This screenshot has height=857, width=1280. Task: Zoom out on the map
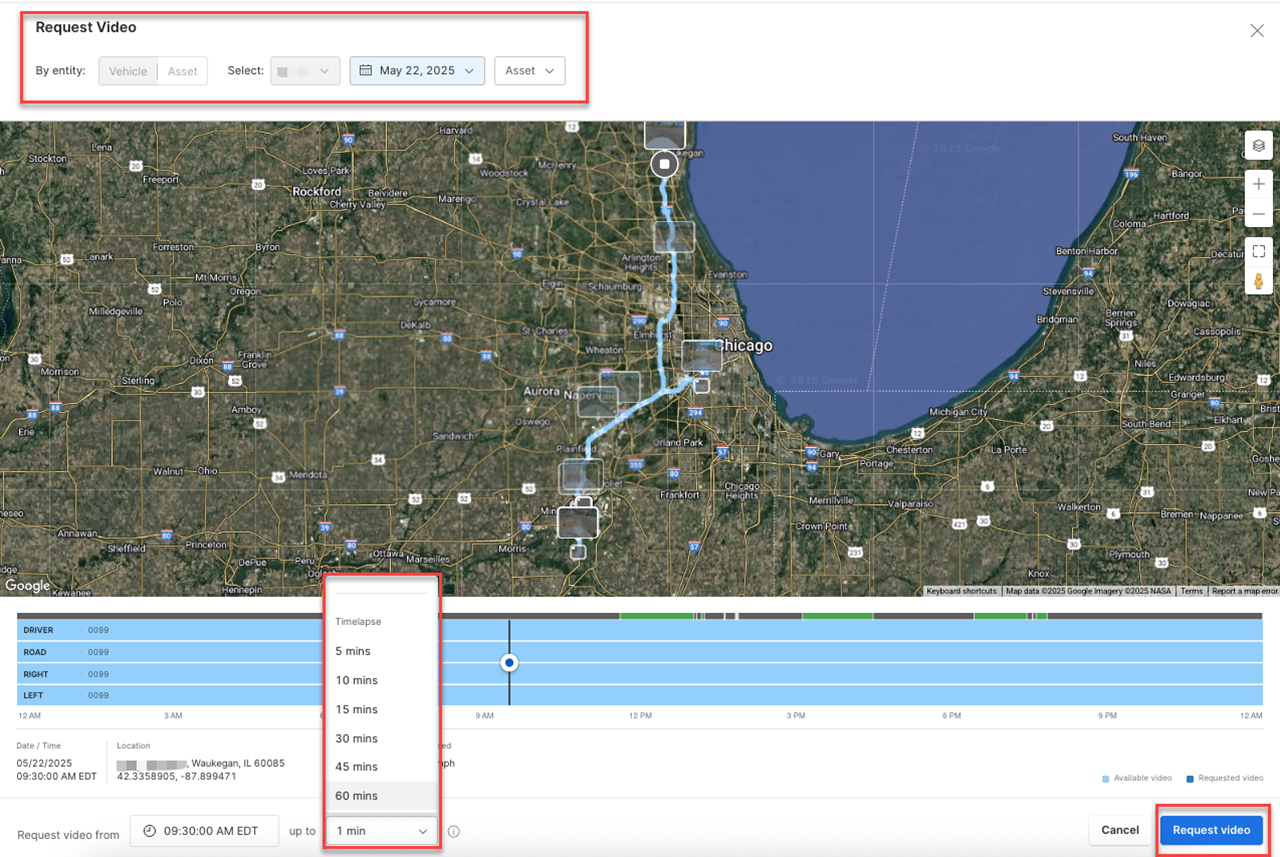(x=1258, y=214)
